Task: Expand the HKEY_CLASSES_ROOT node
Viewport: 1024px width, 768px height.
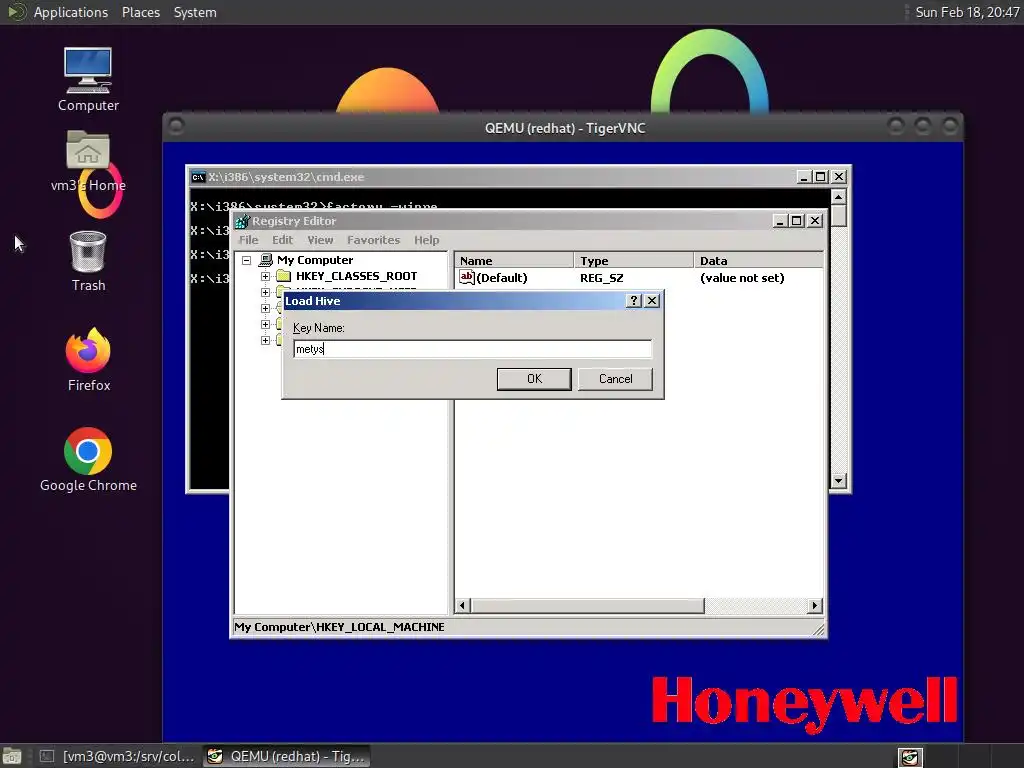Action: 265,276
